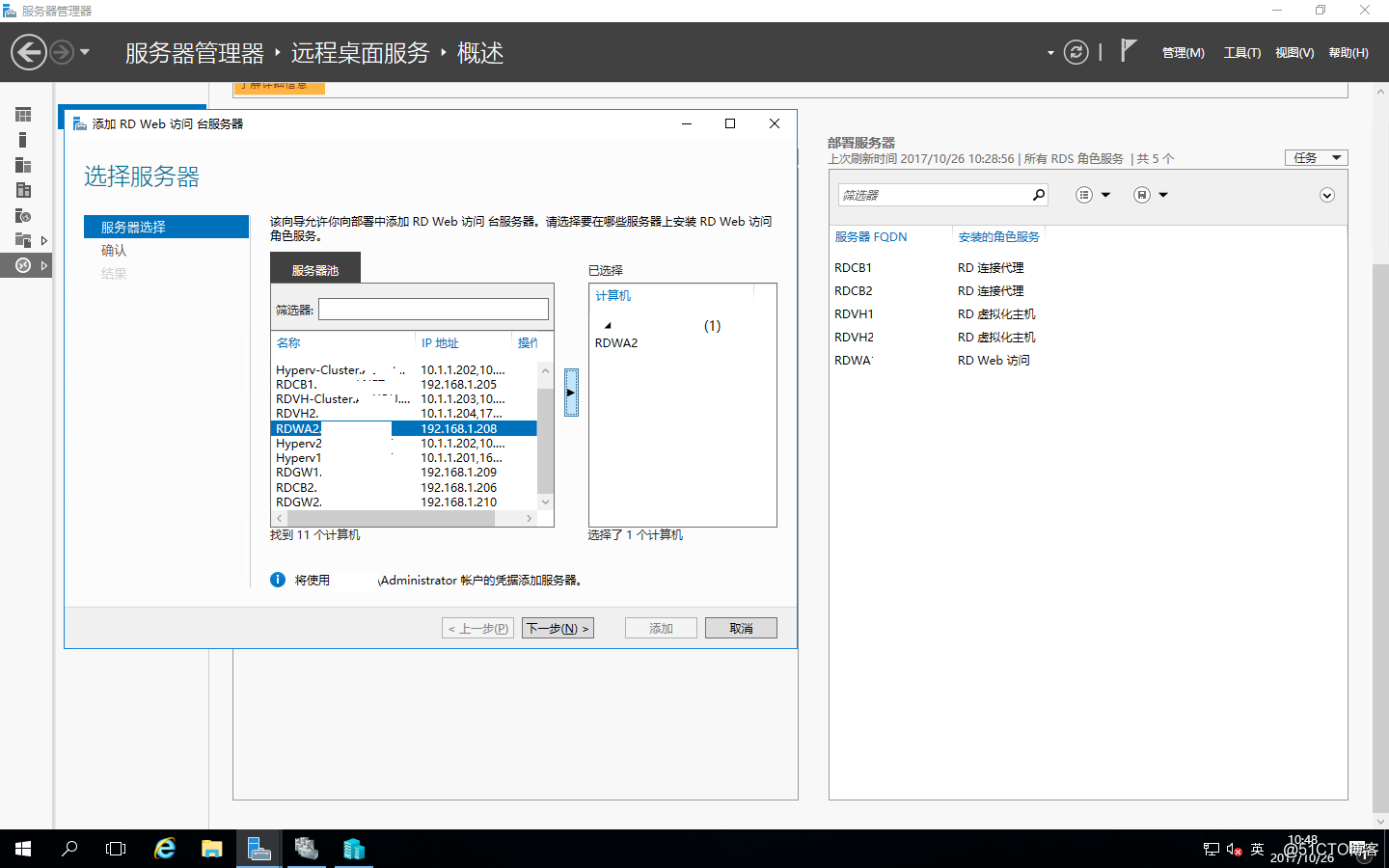The image size is (1389, 868).
Task: Click the 服务器管理器 breadcrumb
Action: 195,53
